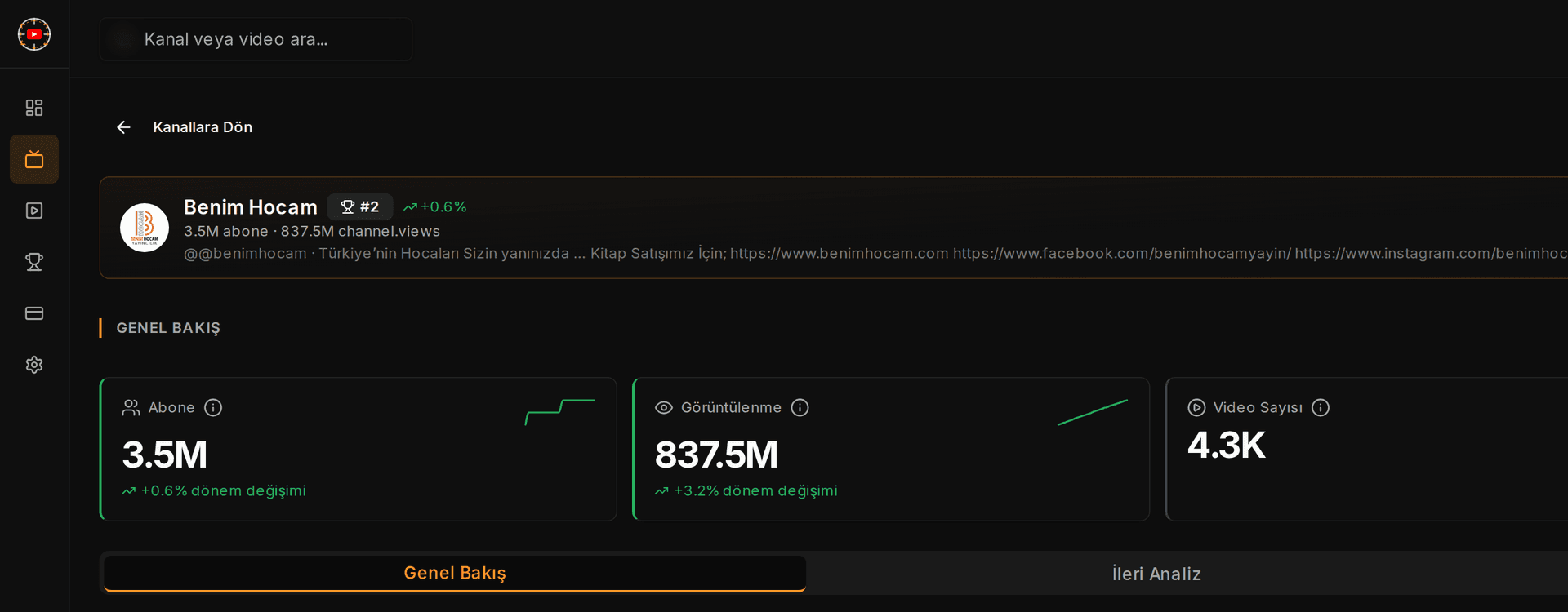Focus the 'Kanal veya video ara...' search field
The height and width of the screenshot is (612, 1568).
256,39
